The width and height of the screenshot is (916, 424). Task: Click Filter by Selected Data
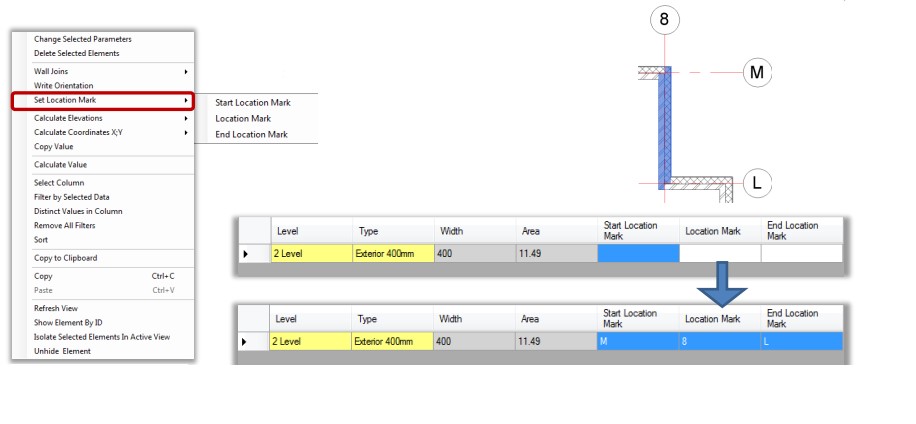pos(71,197)
